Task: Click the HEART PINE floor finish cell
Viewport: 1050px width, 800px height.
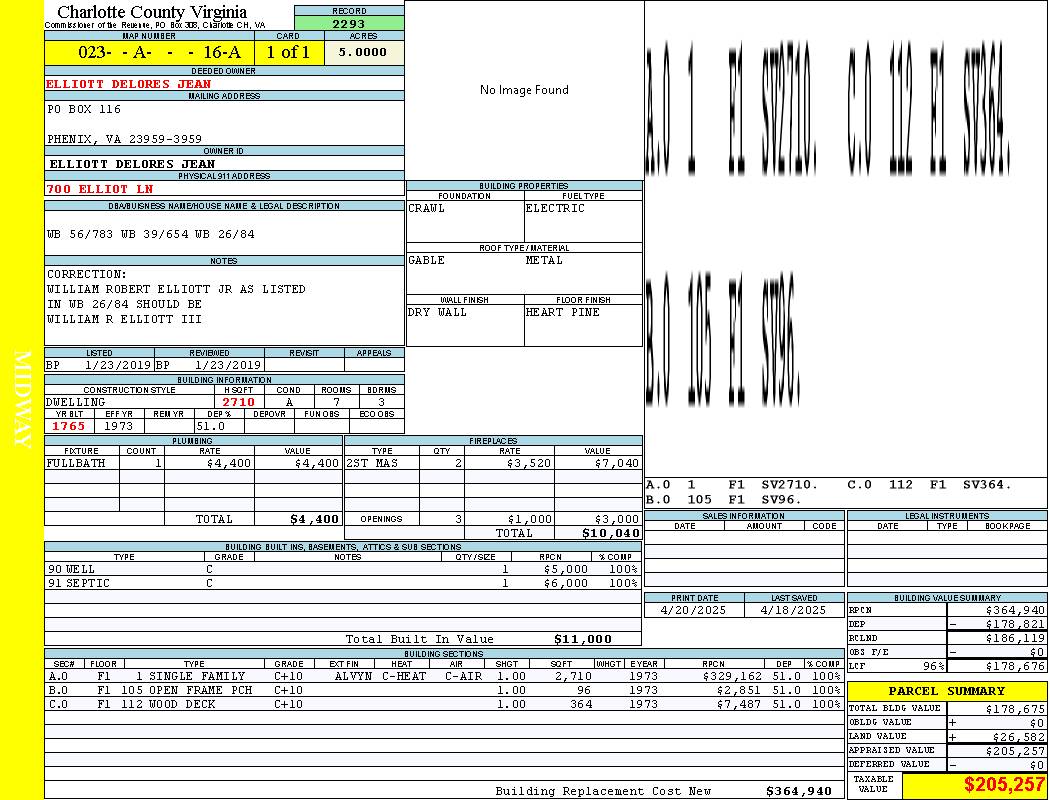Action: pos(583,325)
